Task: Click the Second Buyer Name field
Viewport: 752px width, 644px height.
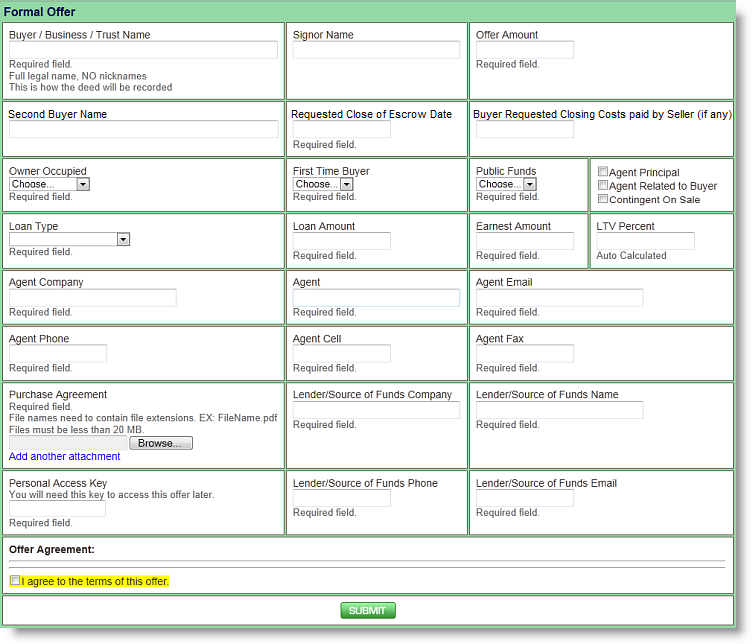Action: [x=143, y=129]
